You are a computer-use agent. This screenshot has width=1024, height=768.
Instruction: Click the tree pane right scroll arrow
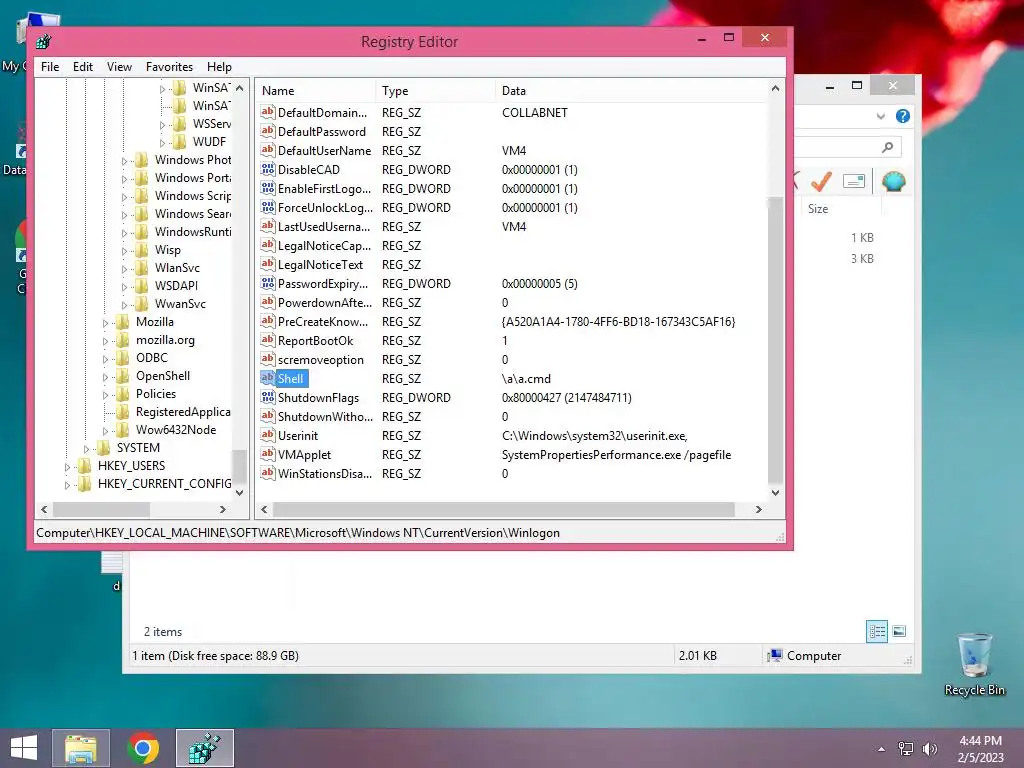pos(223,509)
